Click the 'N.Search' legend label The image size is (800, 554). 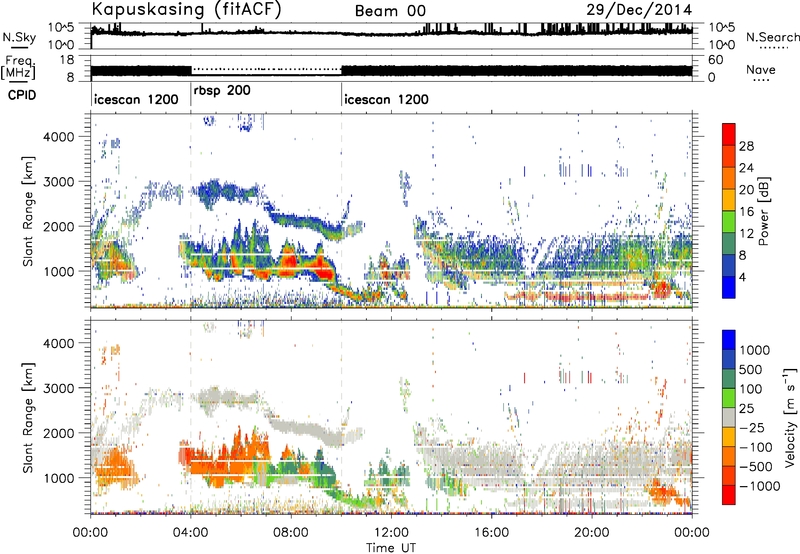coord(772,37)
